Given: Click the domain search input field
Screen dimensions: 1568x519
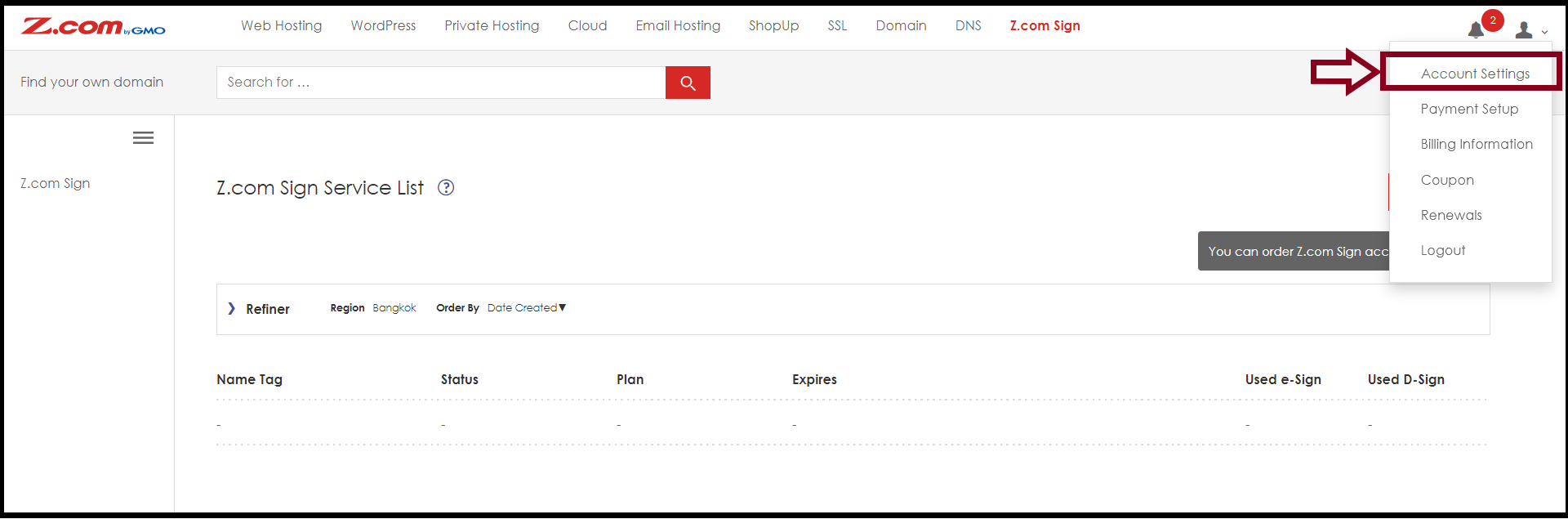Looking at the screenshot, I should coord(441,83).
